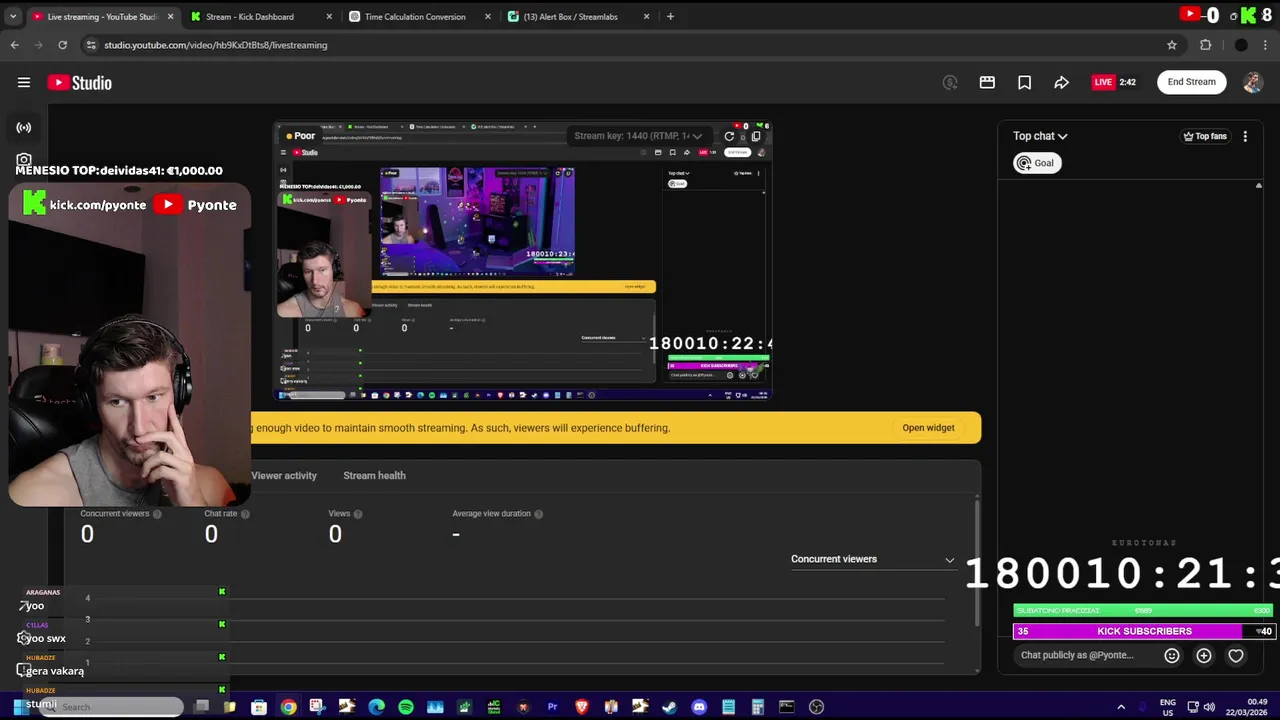The image size is (1280, 720).
Task: Click the LIVE indicator badge
Action: [x=1103, y=82]
